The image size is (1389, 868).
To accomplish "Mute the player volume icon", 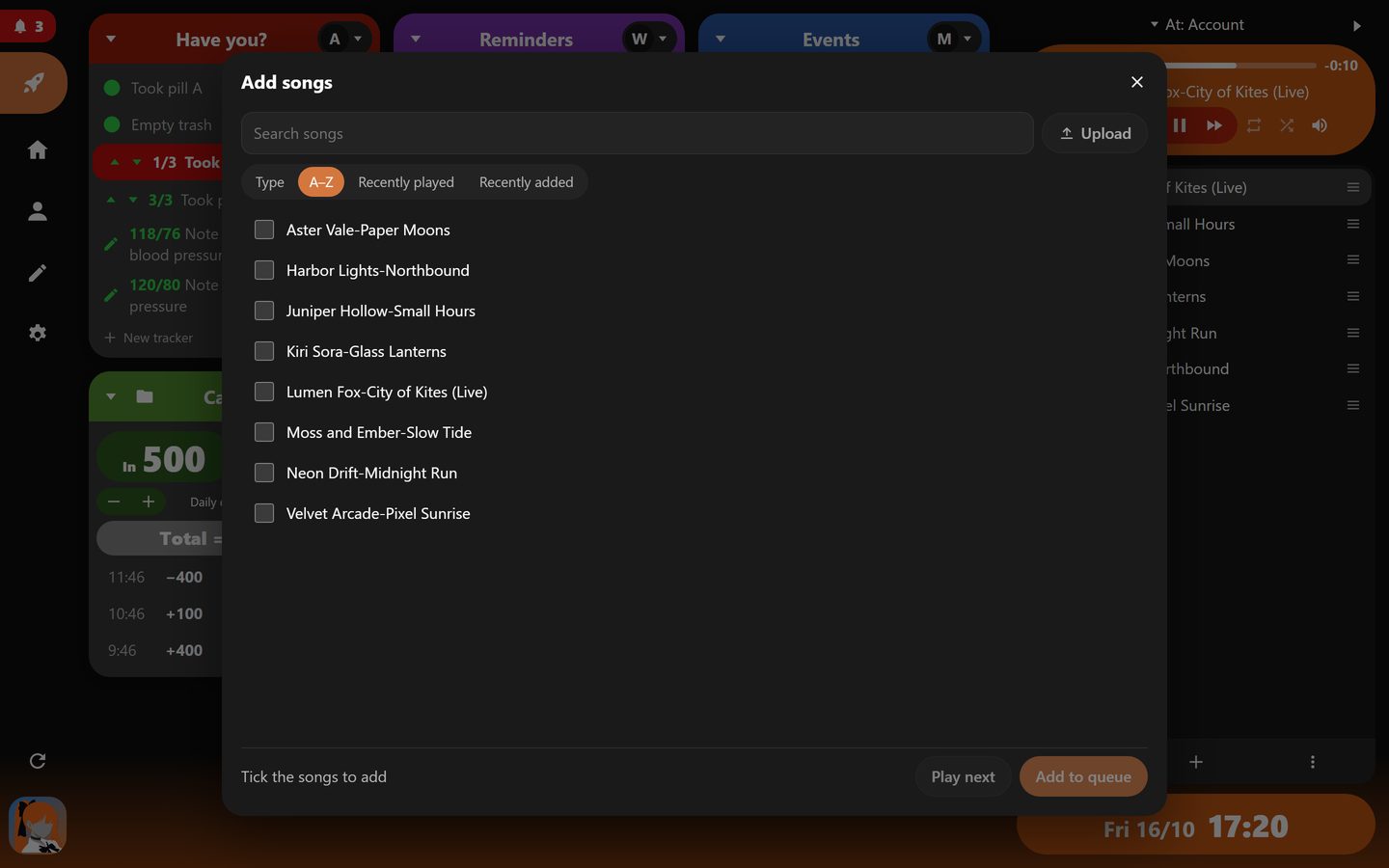I will click(x=1320, y=125).
